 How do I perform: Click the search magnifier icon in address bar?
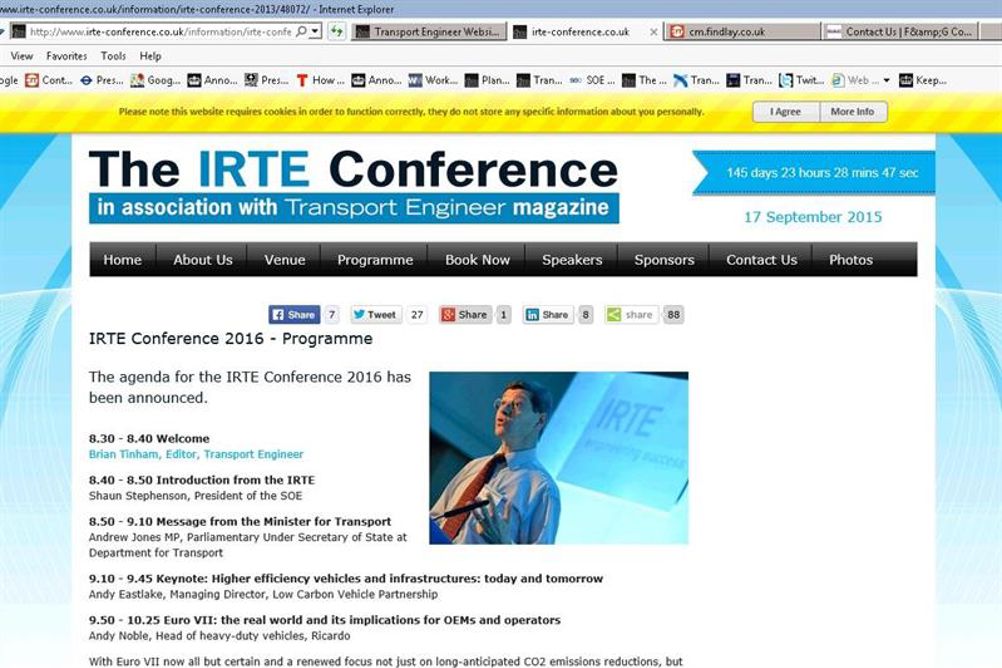(301, 31)
